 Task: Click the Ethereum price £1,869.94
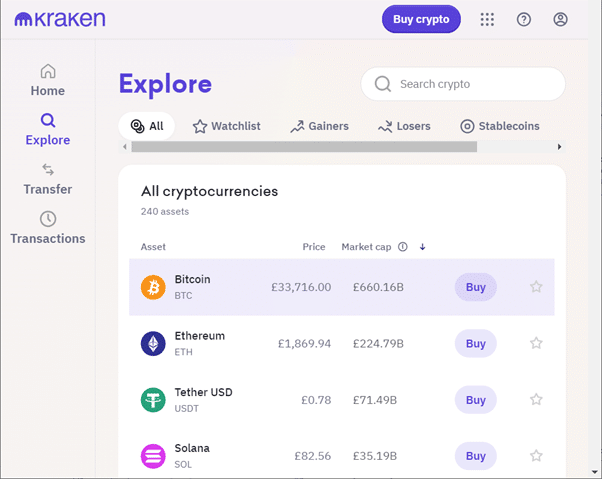click(304, 344)
